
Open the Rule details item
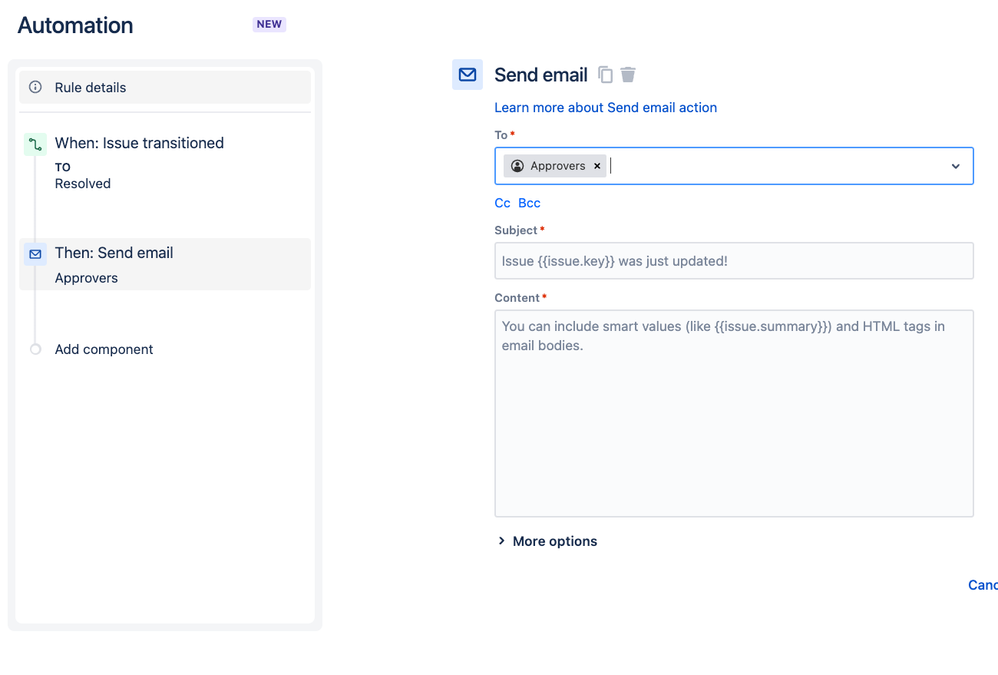[x=165, y=87]
